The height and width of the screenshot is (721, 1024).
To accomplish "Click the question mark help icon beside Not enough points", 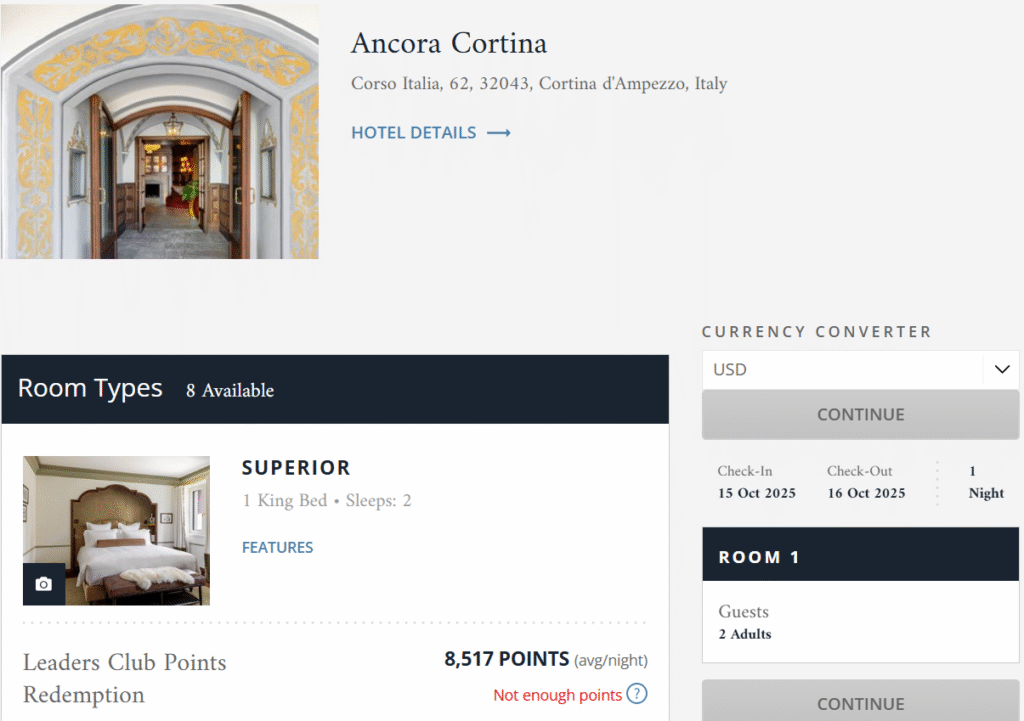I will (637, 694).
